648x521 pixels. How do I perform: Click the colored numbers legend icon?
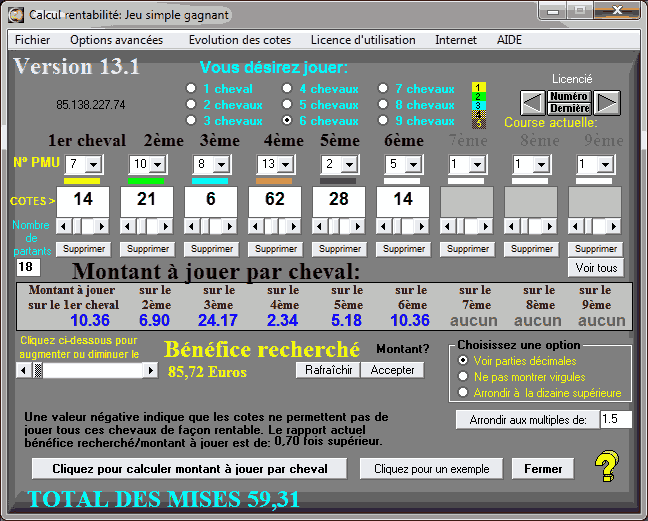coord(479,105)
